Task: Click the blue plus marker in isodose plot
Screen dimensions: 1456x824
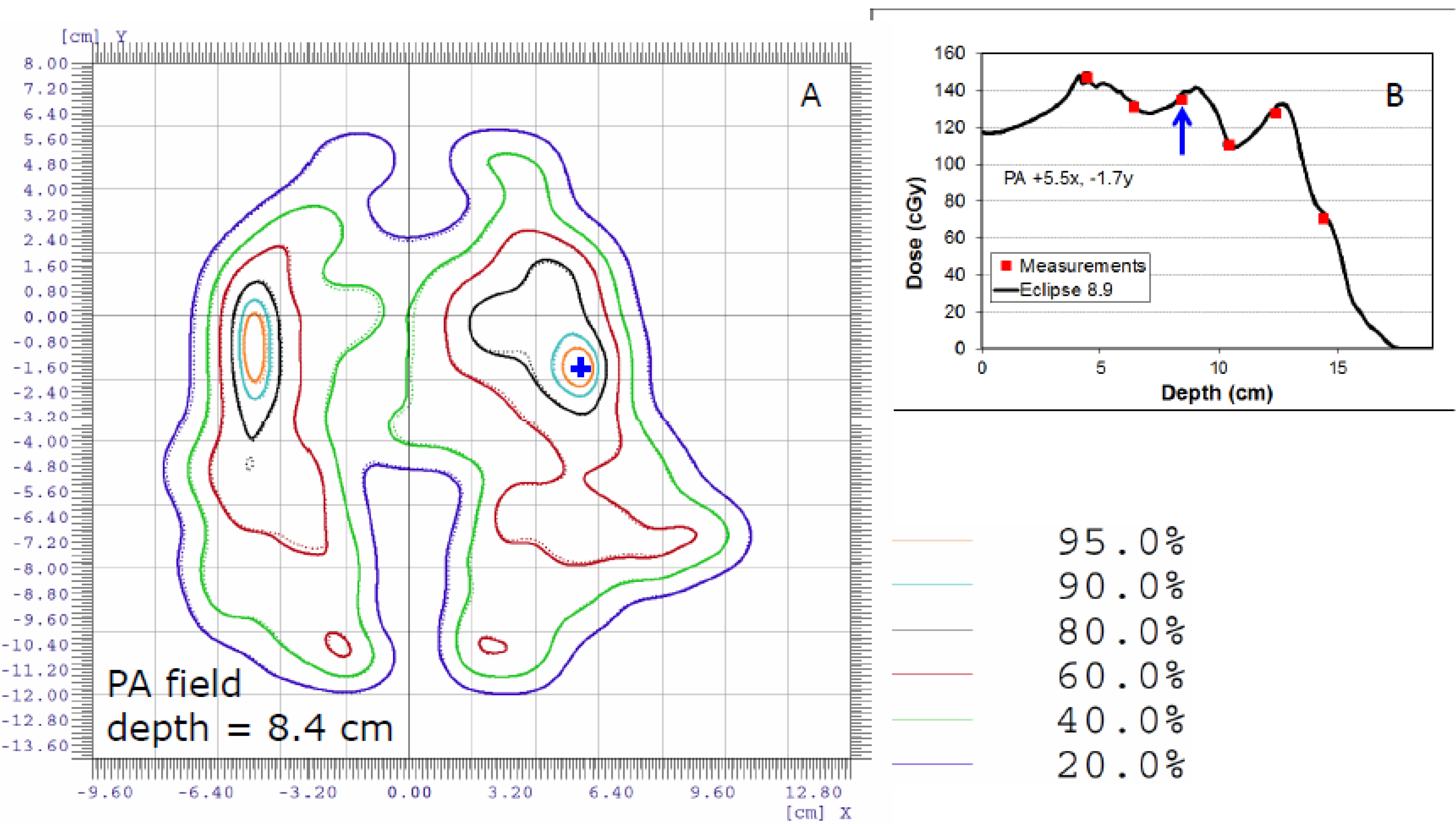Action: point(580,368)
